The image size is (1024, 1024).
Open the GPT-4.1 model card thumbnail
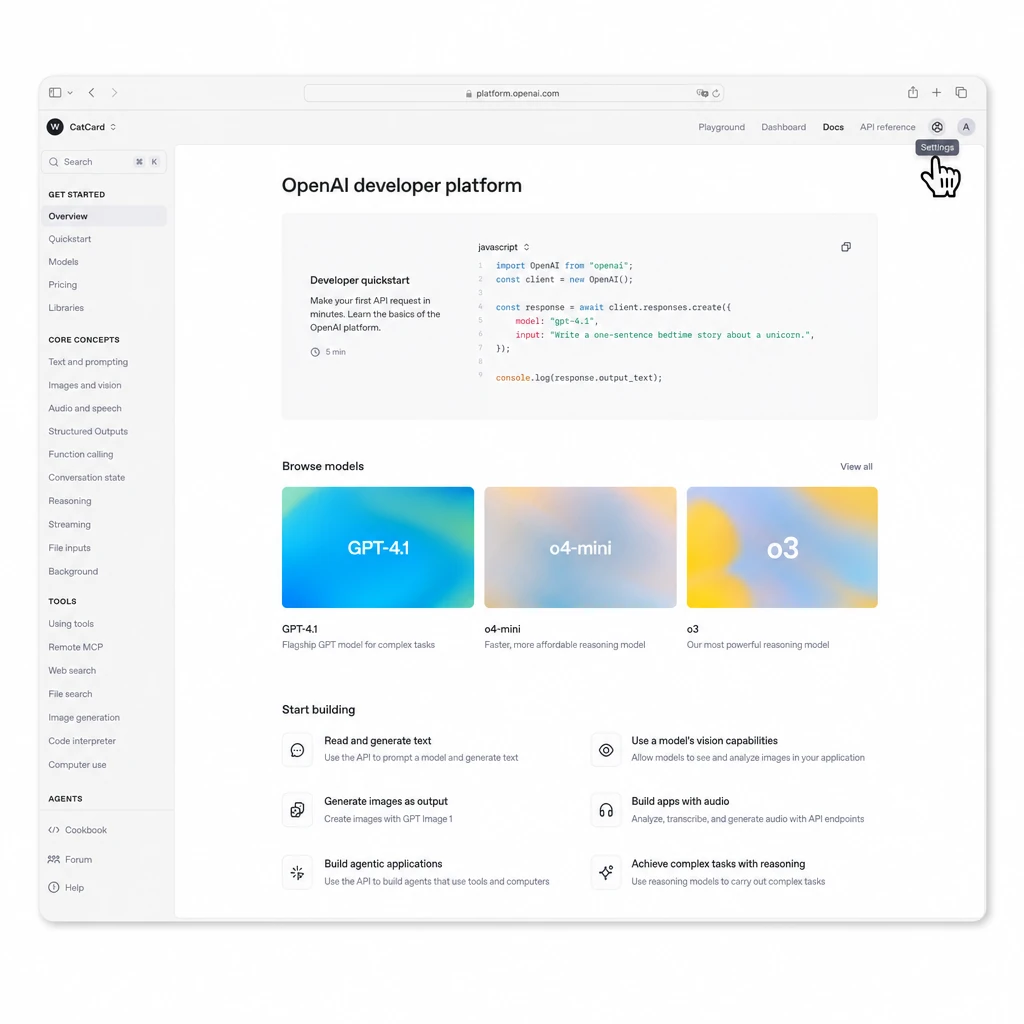[378, 547]
